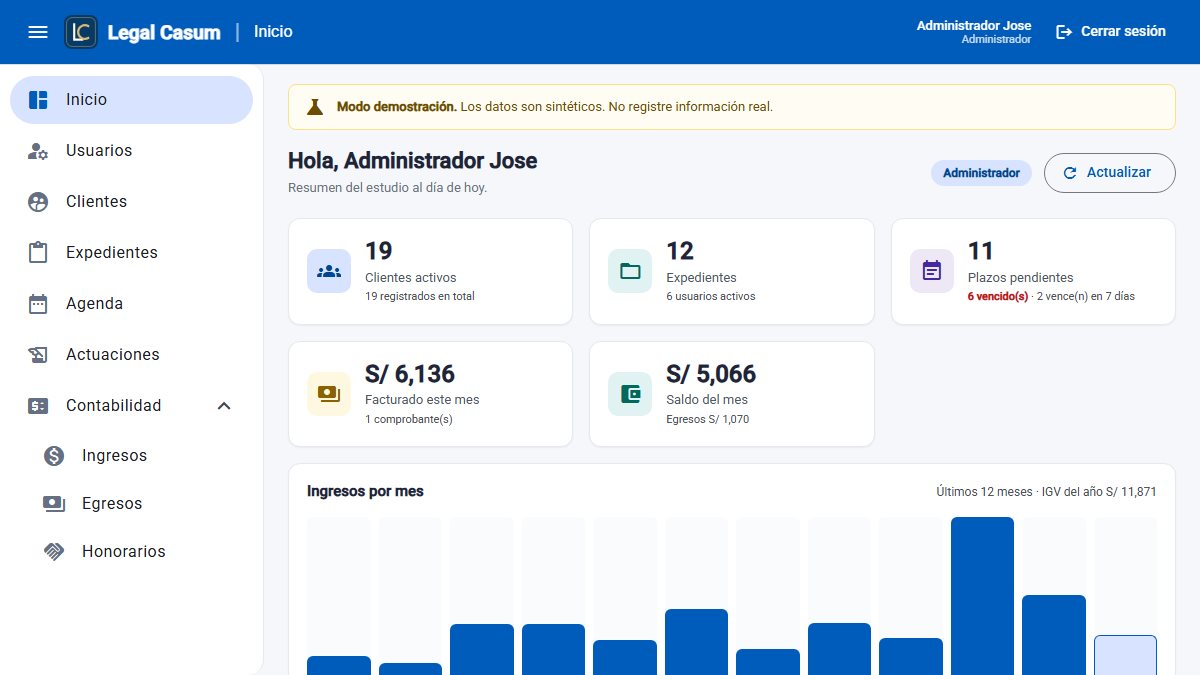The width and height of the screenshot is (1200, 675).
Task: Click the Legal Casum LC logo
Action: click(81, 32)
